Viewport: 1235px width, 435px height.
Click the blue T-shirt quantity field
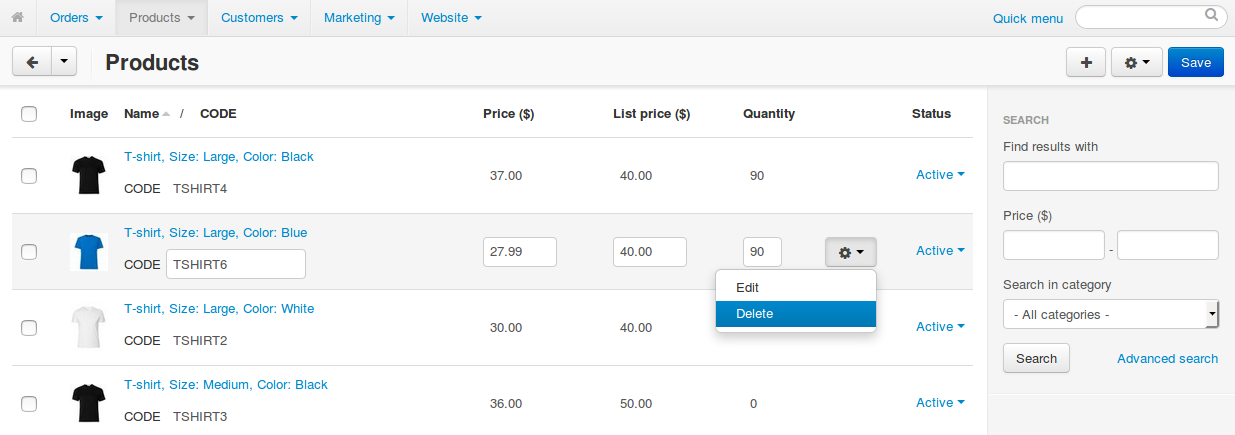[762, 252]
